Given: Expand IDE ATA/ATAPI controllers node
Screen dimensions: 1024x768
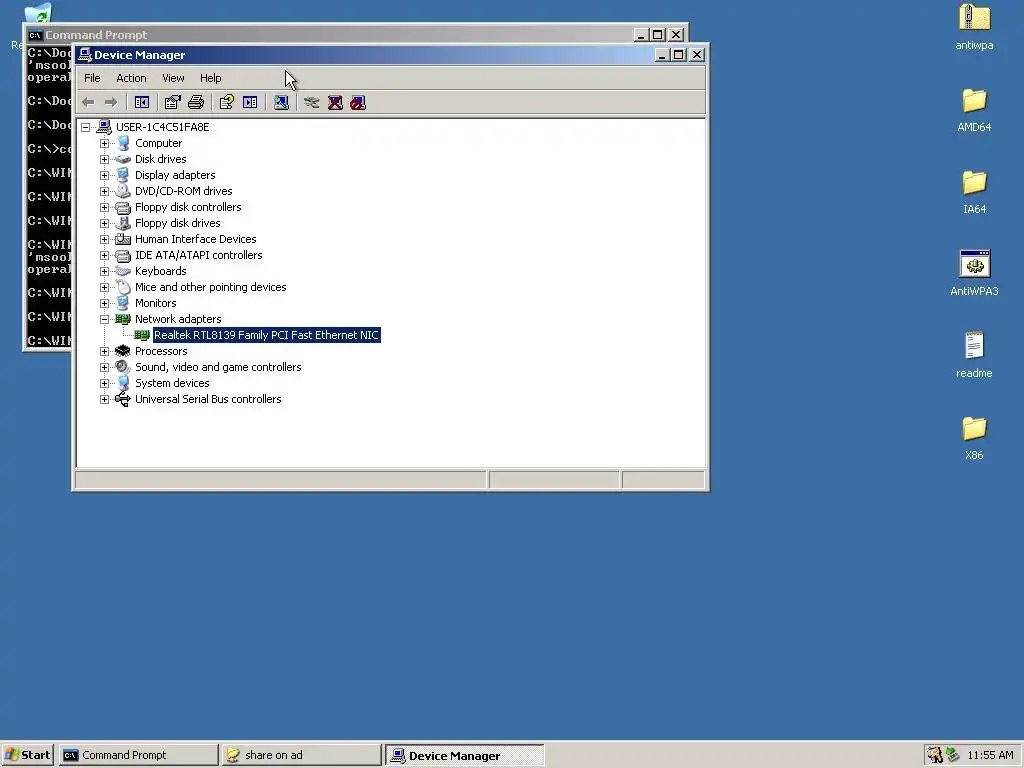Looking at the screenshot, I should [x=104, y=255].
